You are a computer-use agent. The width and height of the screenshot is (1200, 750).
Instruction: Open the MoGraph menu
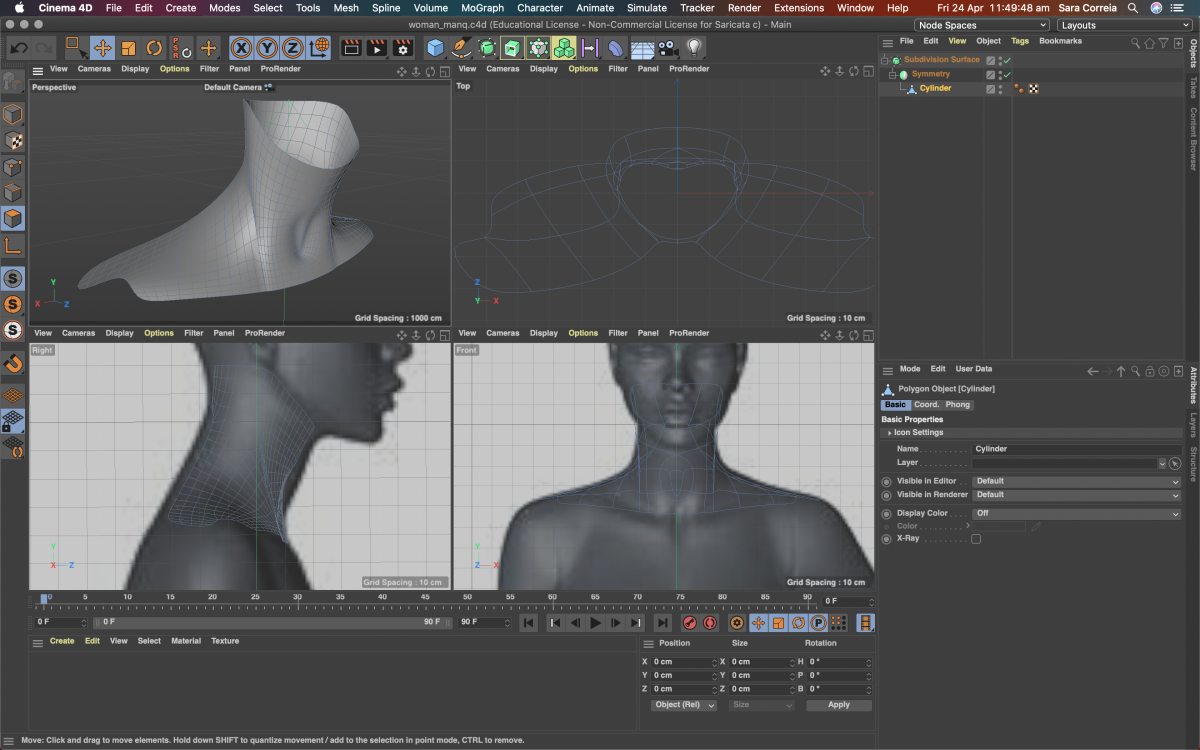click(482, 8)
